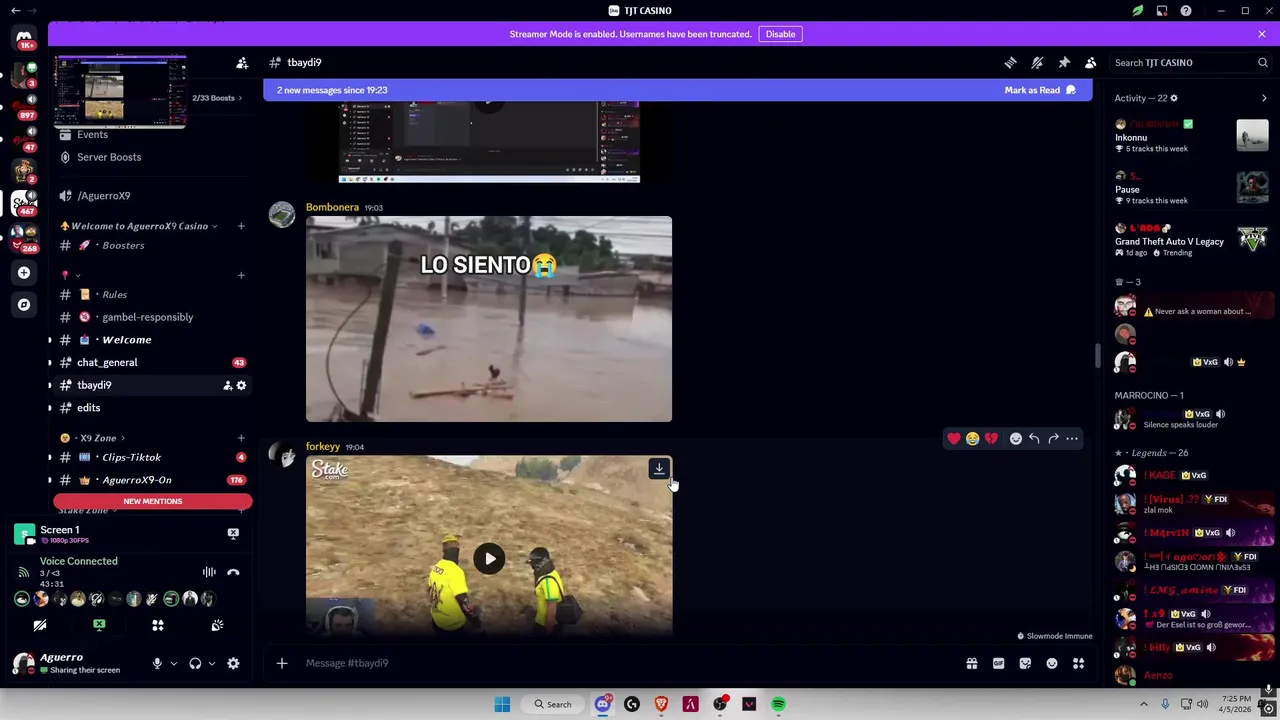Screen dimensions: 1280x720
Task: Open the Boosters channel
Action: [123, 245]
